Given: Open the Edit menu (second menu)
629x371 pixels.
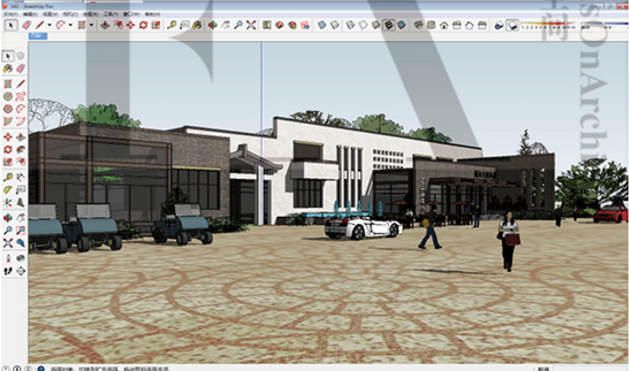Looking at the screenshot, I should pyautogui.click(x=30, y=14).
